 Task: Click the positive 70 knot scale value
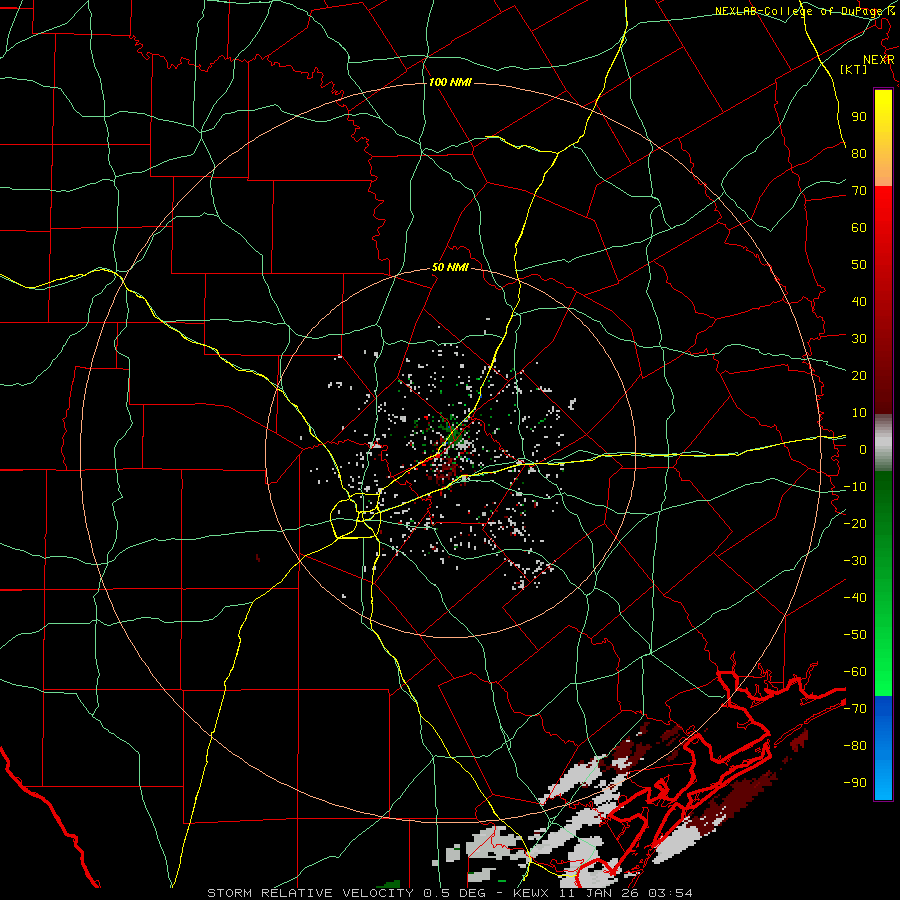[x=859, y=191]
